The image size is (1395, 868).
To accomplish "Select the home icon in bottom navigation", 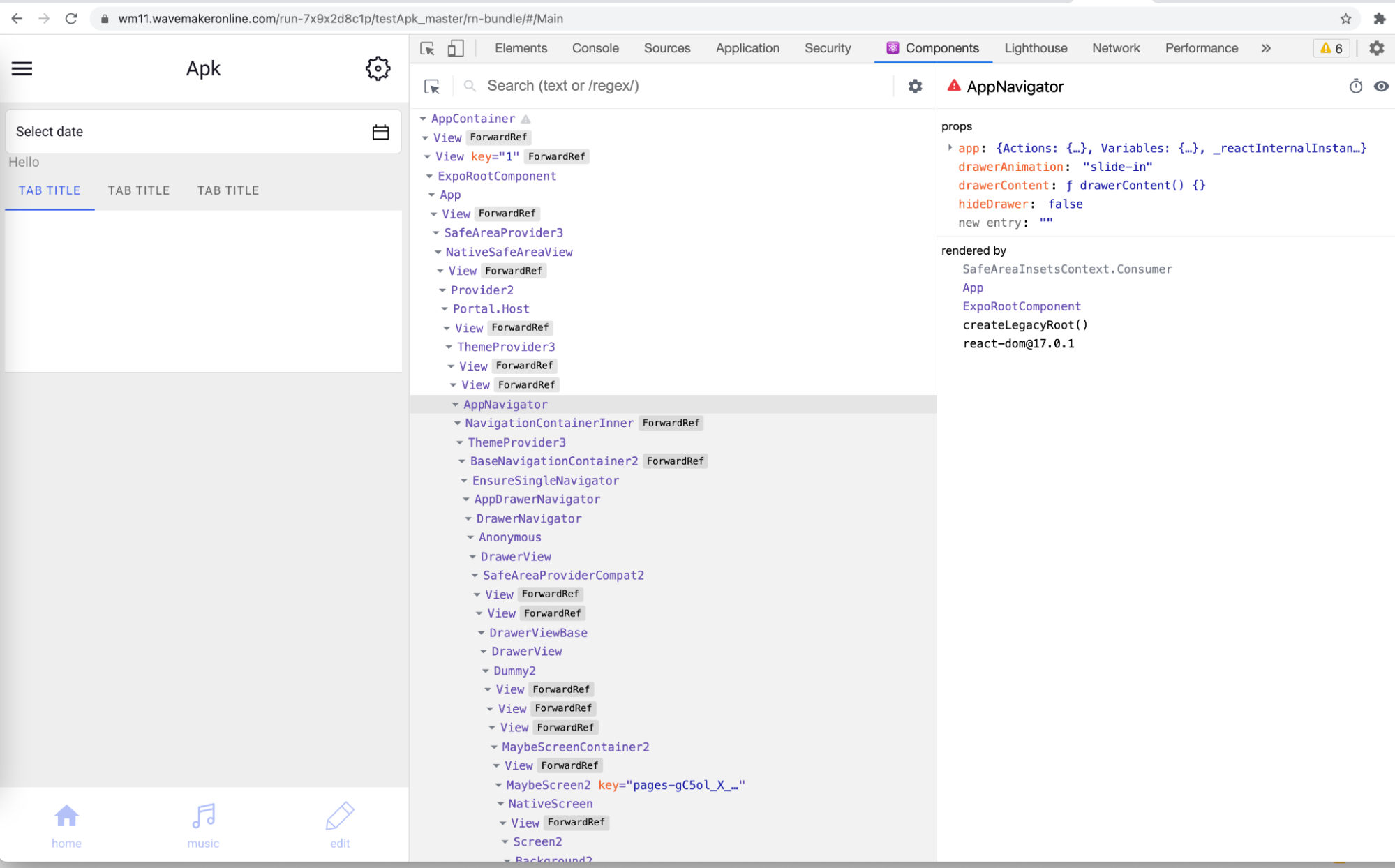I will pos(66,816).
